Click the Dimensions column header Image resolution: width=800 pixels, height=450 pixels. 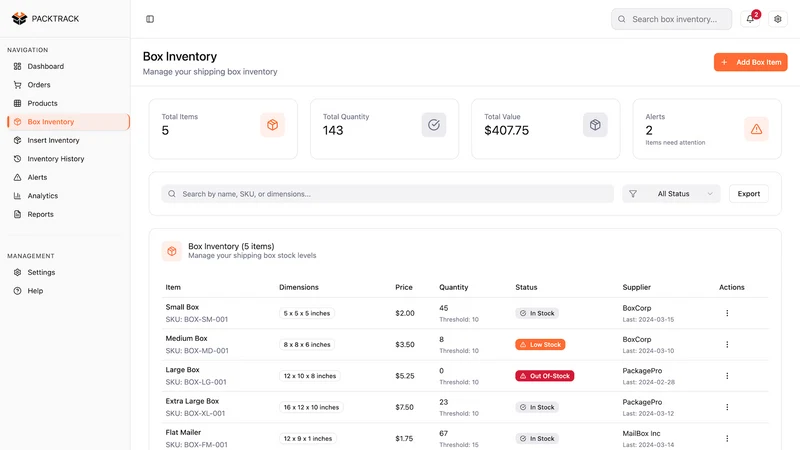[299, 287]
